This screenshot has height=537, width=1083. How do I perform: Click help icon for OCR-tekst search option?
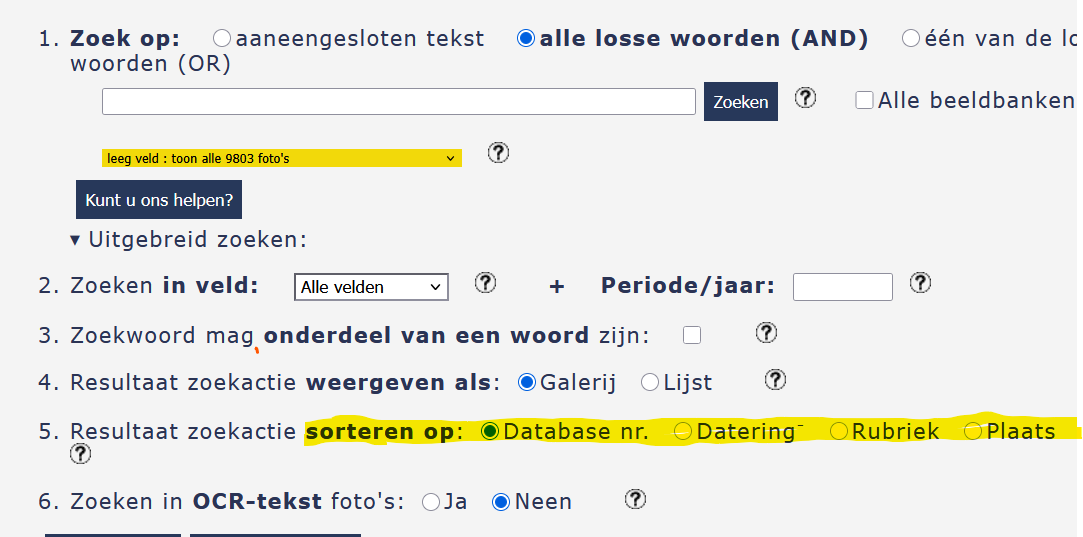[x=635, y=499]
